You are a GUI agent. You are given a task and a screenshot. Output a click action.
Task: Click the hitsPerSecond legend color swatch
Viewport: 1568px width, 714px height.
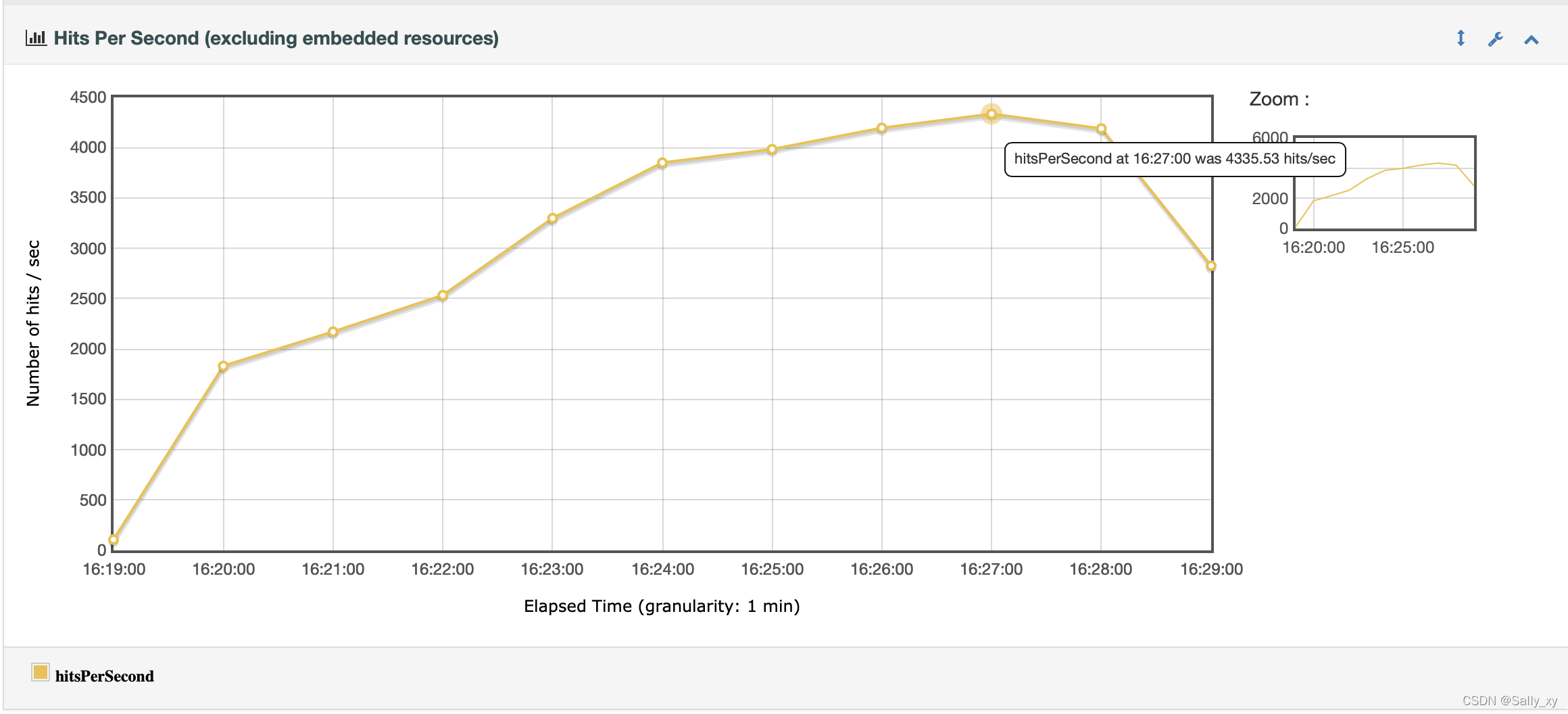tap(41, 672)
